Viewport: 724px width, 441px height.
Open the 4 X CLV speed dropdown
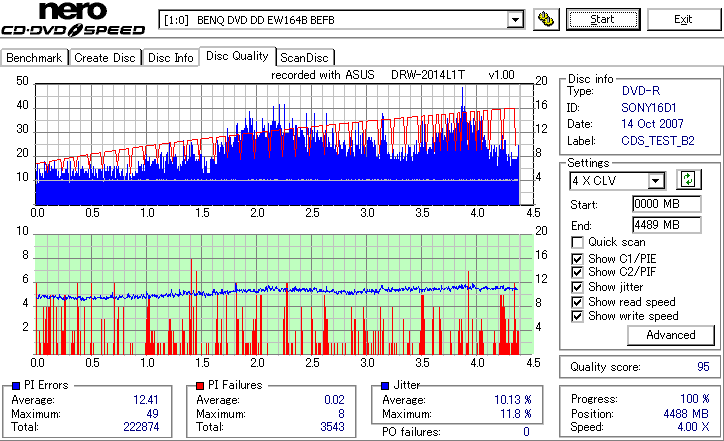[x=655, y=181]
